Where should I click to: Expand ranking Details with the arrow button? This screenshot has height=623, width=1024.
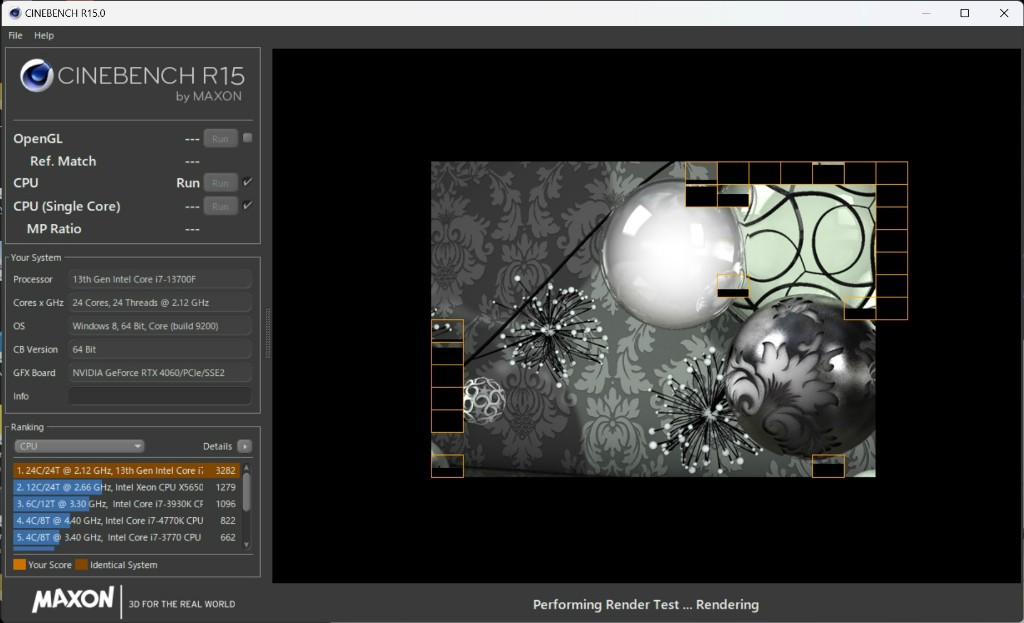[x=245, y=446]
